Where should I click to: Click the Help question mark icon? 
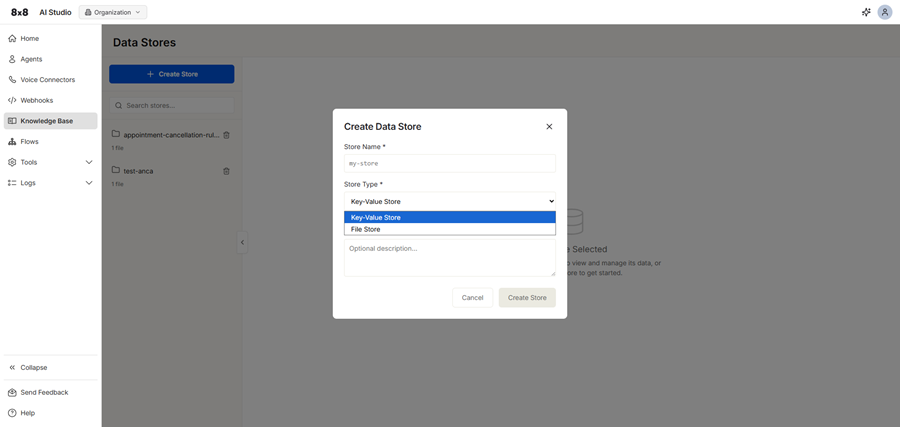pyautogui.click(x=12, y=413)
